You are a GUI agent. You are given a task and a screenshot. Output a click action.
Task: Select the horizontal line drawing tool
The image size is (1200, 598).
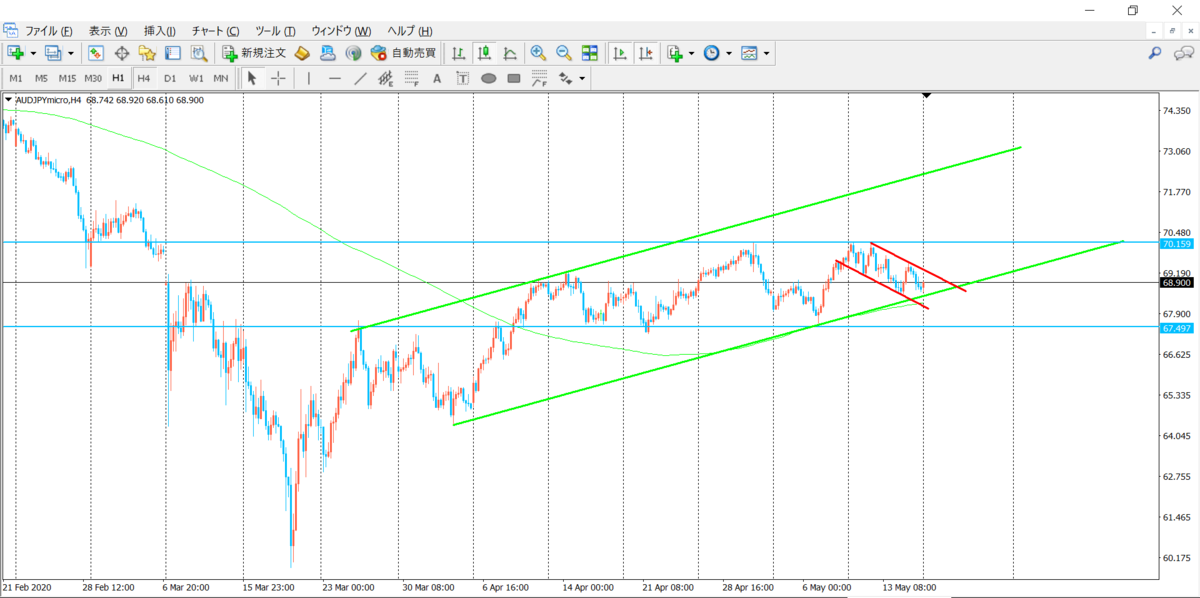click(334, 78)
